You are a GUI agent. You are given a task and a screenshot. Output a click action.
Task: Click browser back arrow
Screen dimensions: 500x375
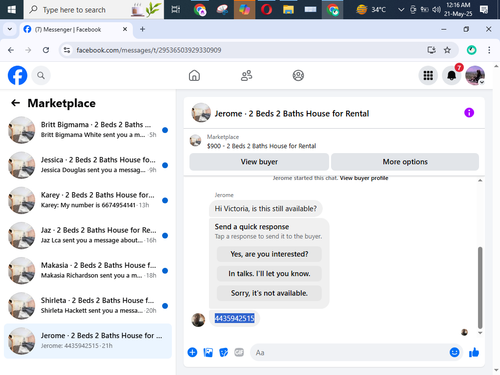[11, 50]
